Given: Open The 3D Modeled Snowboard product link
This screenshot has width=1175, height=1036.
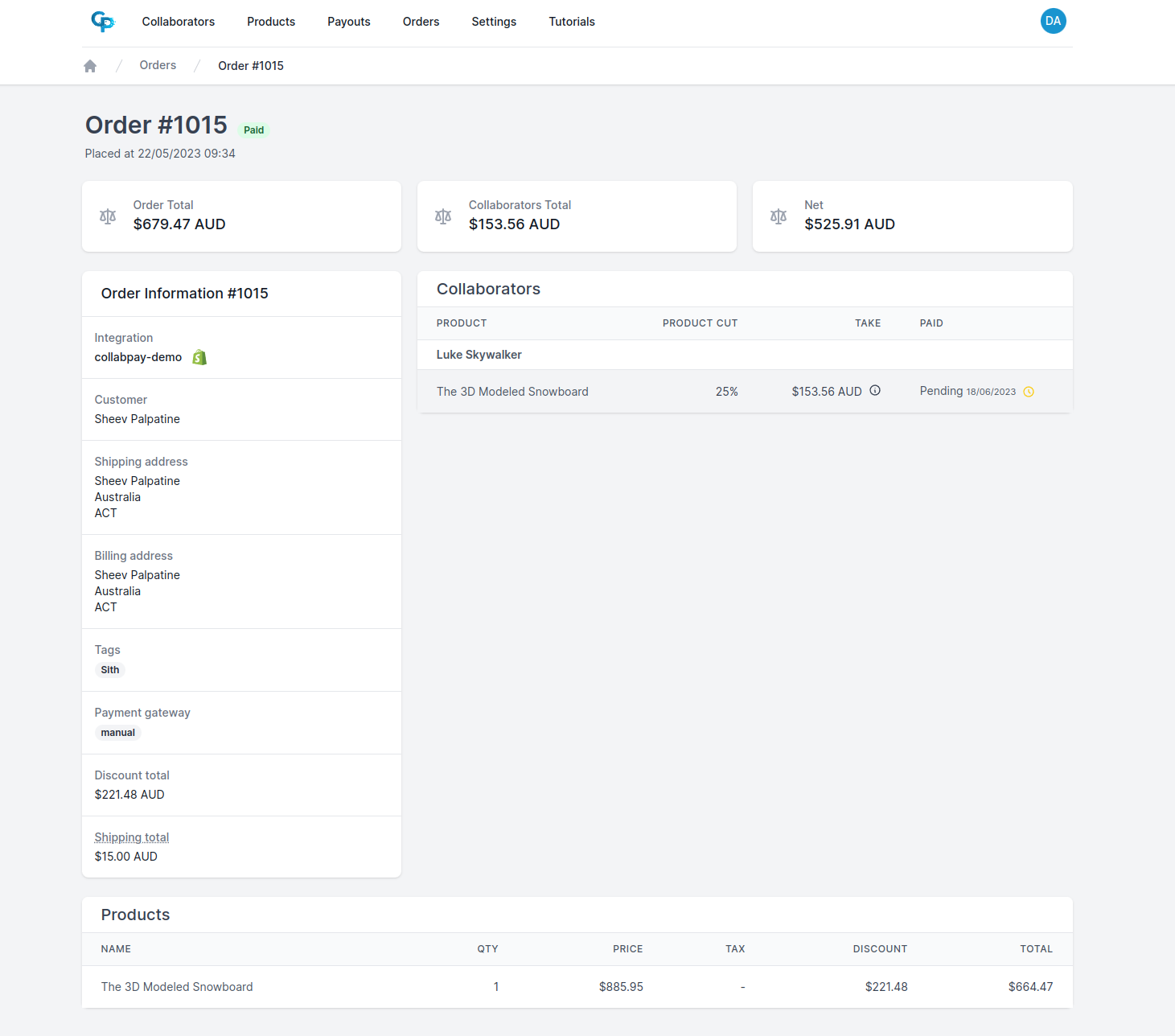Looking at the screenshot, I should click(x=512, y=392).
